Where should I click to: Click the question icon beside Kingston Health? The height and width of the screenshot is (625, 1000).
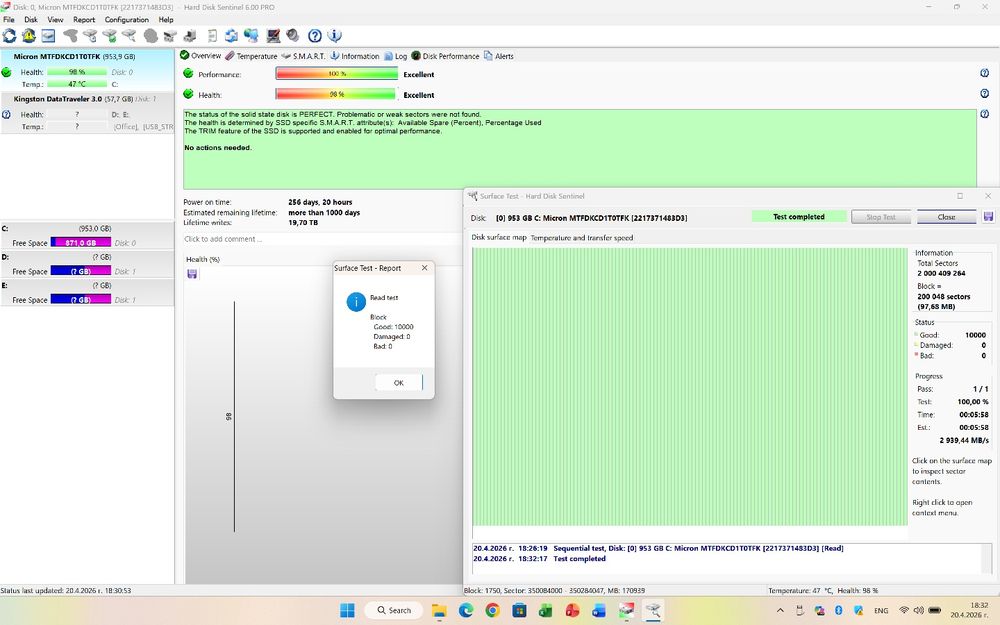pos(6,115)
